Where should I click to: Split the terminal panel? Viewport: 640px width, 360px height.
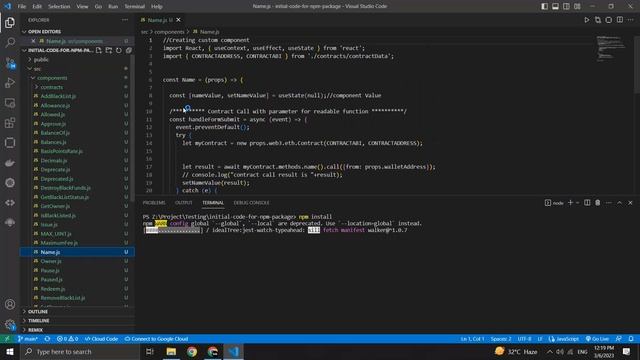point(587,202)
